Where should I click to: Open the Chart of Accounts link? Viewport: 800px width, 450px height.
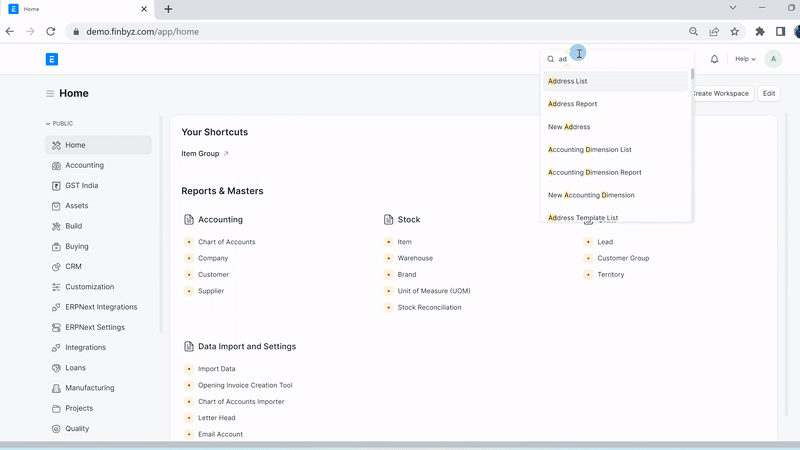226,242
